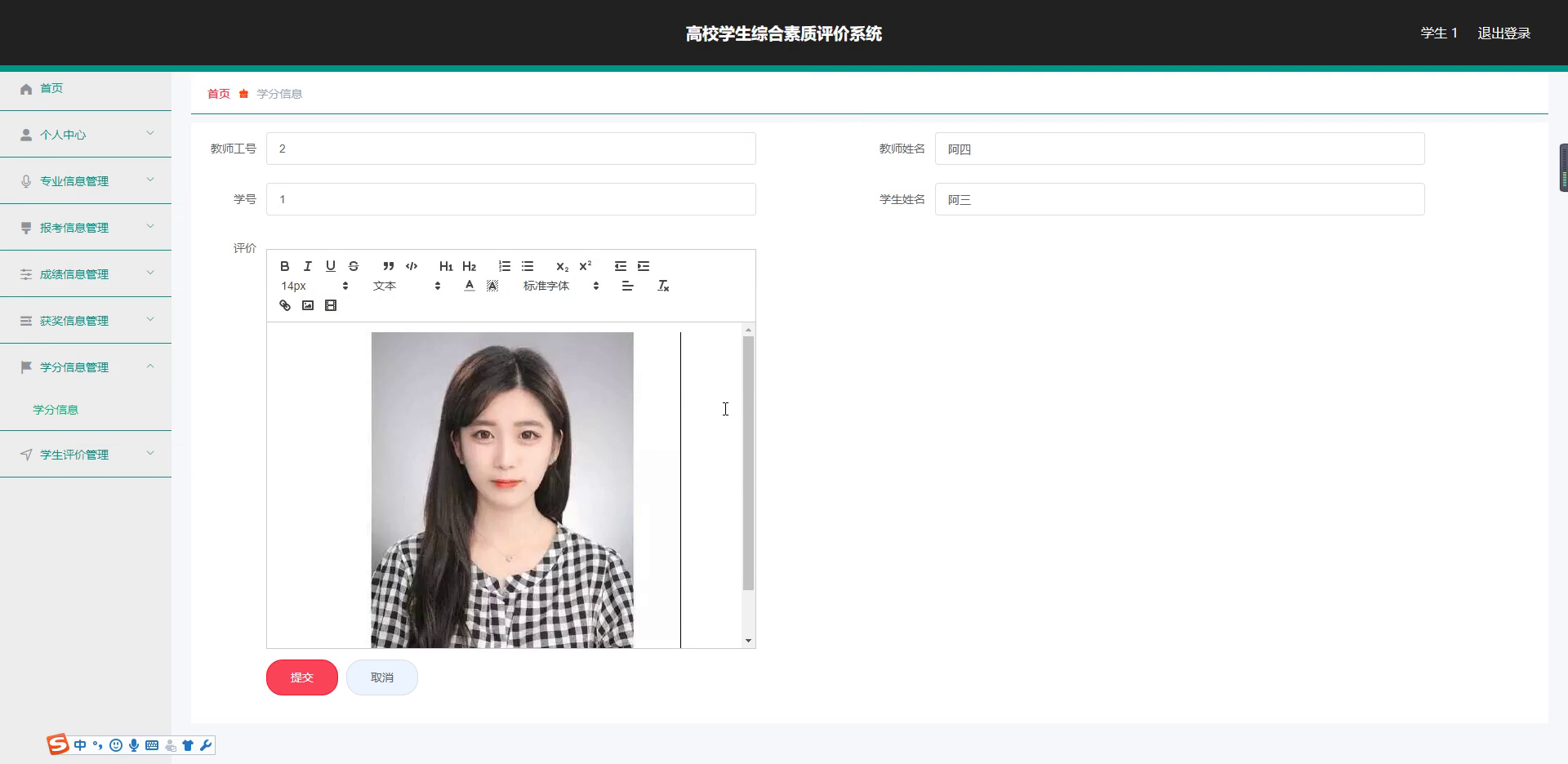The width and height of the screenshot is (1568, 764).
Task: Click 退出登录 to log out
Action: coord(1503,33)
